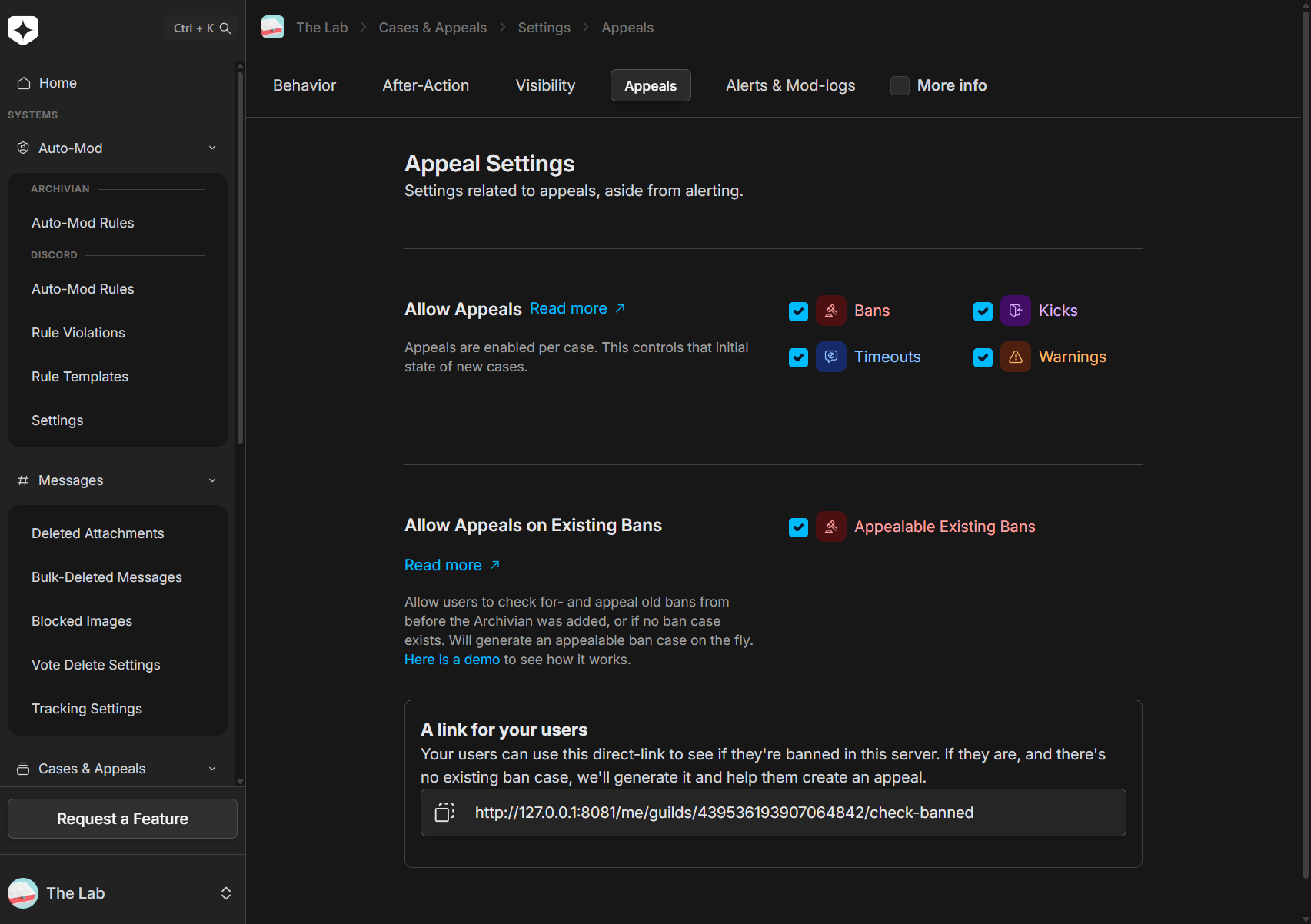
Task: Click the Request a Feature button
Action: [122, 819]
